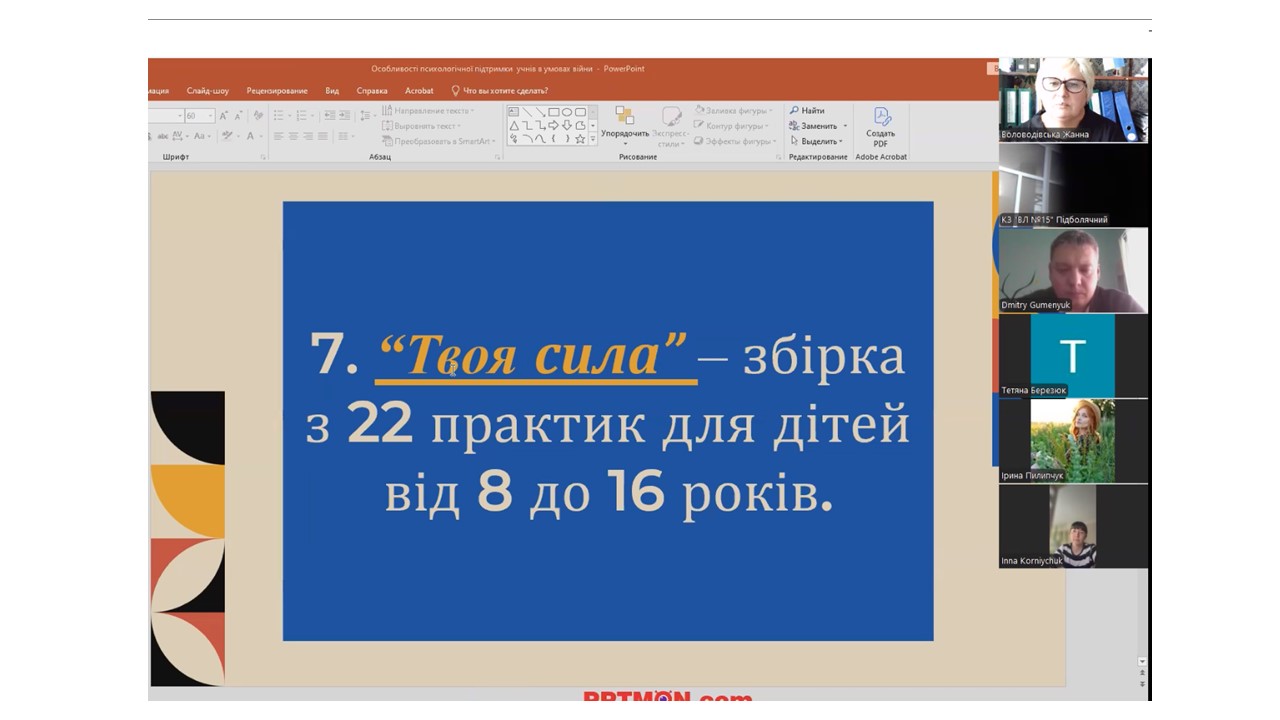This screenshot has width=1280, height=720.
Task: Expand the font size 60 dropdown
Action: [210, 116]
